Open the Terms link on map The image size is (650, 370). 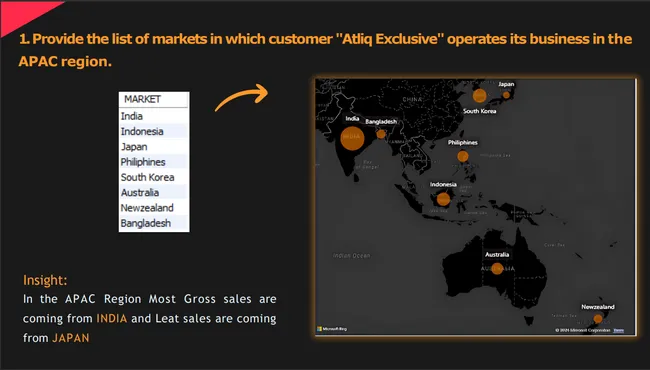(618, 330)
